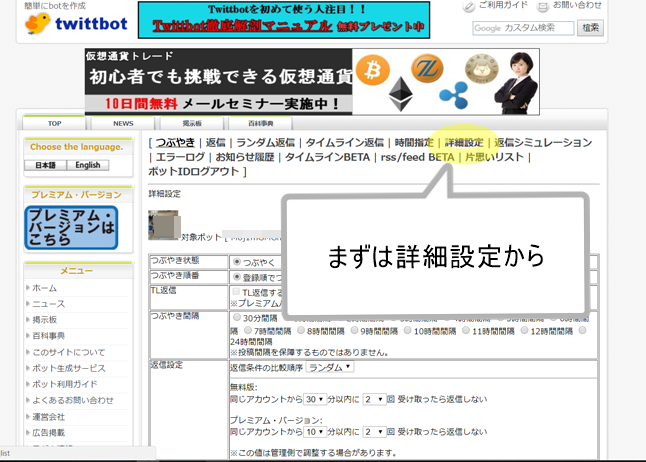Open お知らせ履歴 menu link
Image resolution: width=646 pixels, height=462 pixels.
[245, 157]
